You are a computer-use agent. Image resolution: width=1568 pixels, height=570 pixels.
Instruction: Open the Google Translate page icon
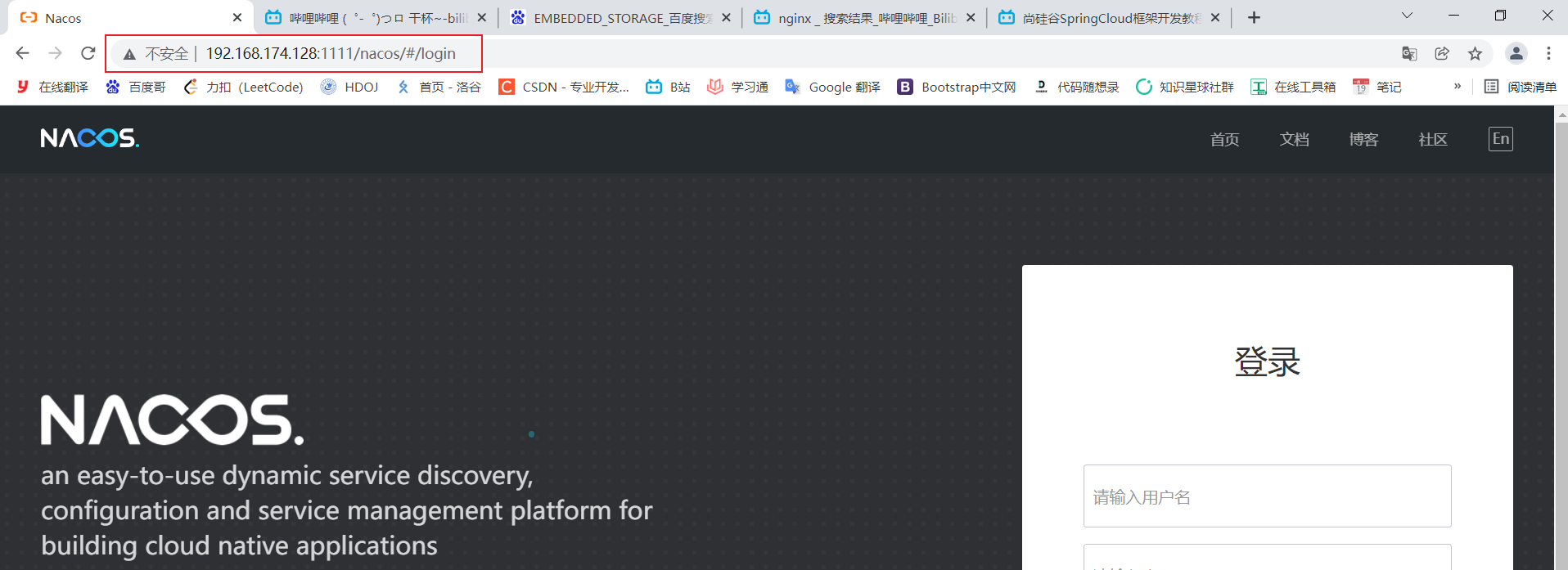(x=1409, y=53)
